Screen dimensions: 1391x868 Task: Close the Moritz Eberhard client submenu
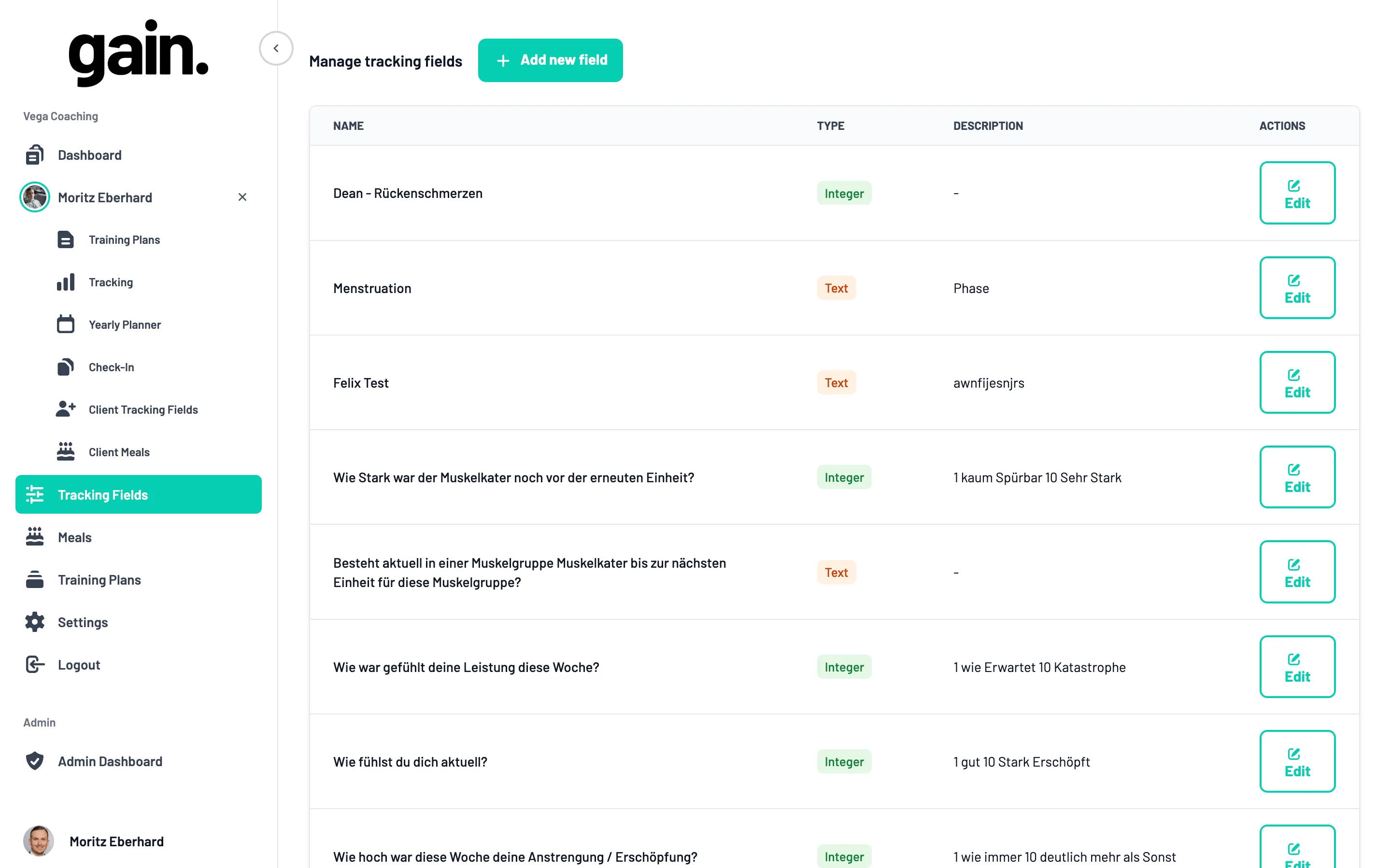click(x=242, y=197)
